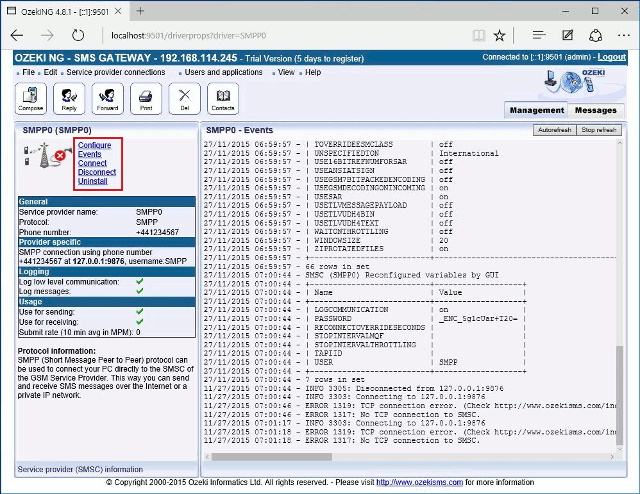This screenshot has height=494, width=640.
Task: Open the View menu
Action: pyautogui.click(x=286, y=72)
